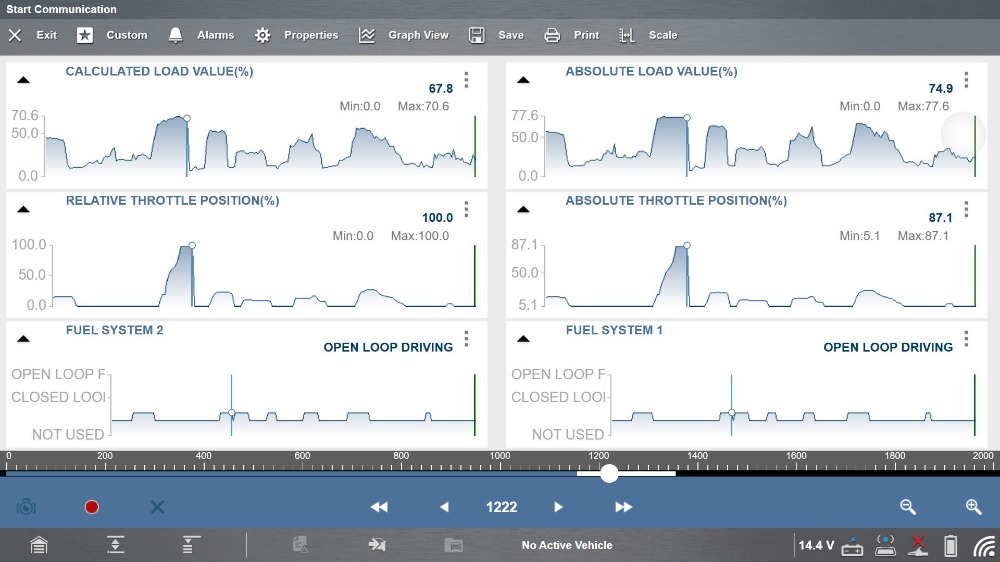Skip forward with fast-forward double arrow

[x=623, y=507]
